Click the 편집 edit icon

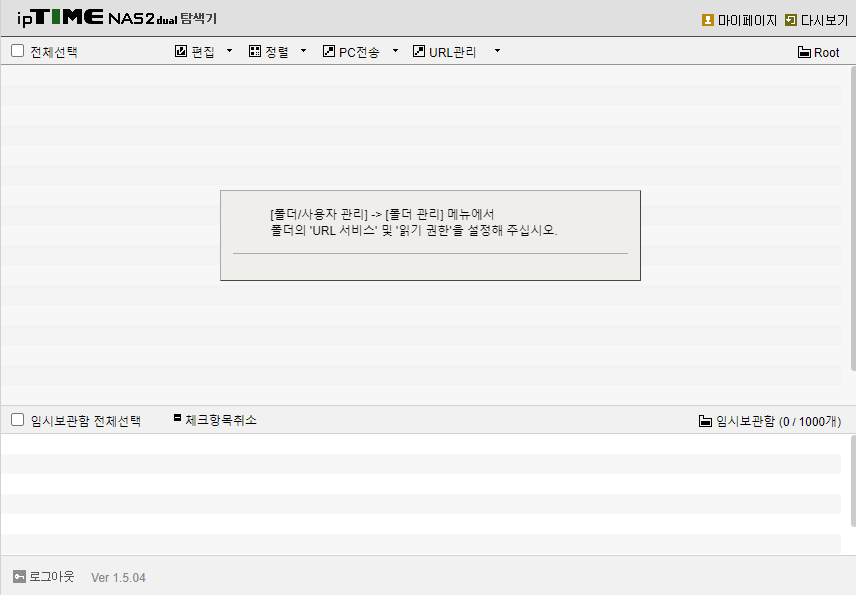(181, 51)
